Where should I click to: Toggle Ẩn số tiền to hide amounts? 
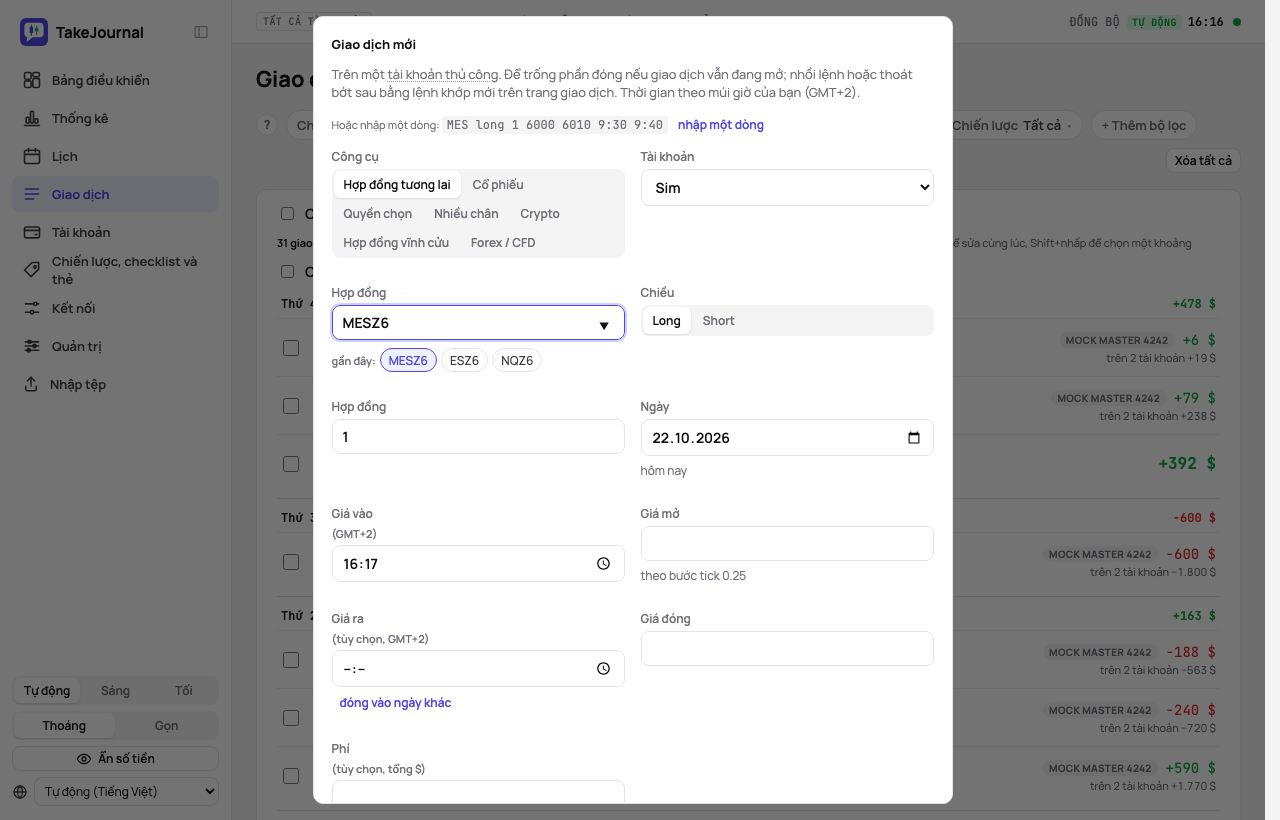point(115,759)
